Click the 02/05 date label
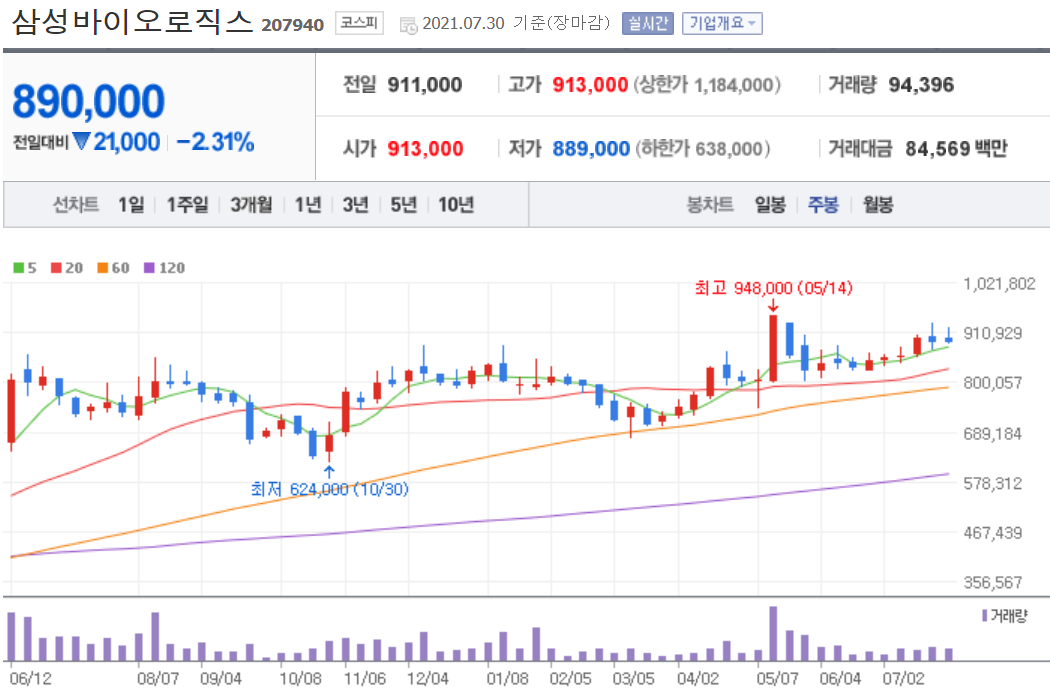1050x698 pixels. [571, 679]
